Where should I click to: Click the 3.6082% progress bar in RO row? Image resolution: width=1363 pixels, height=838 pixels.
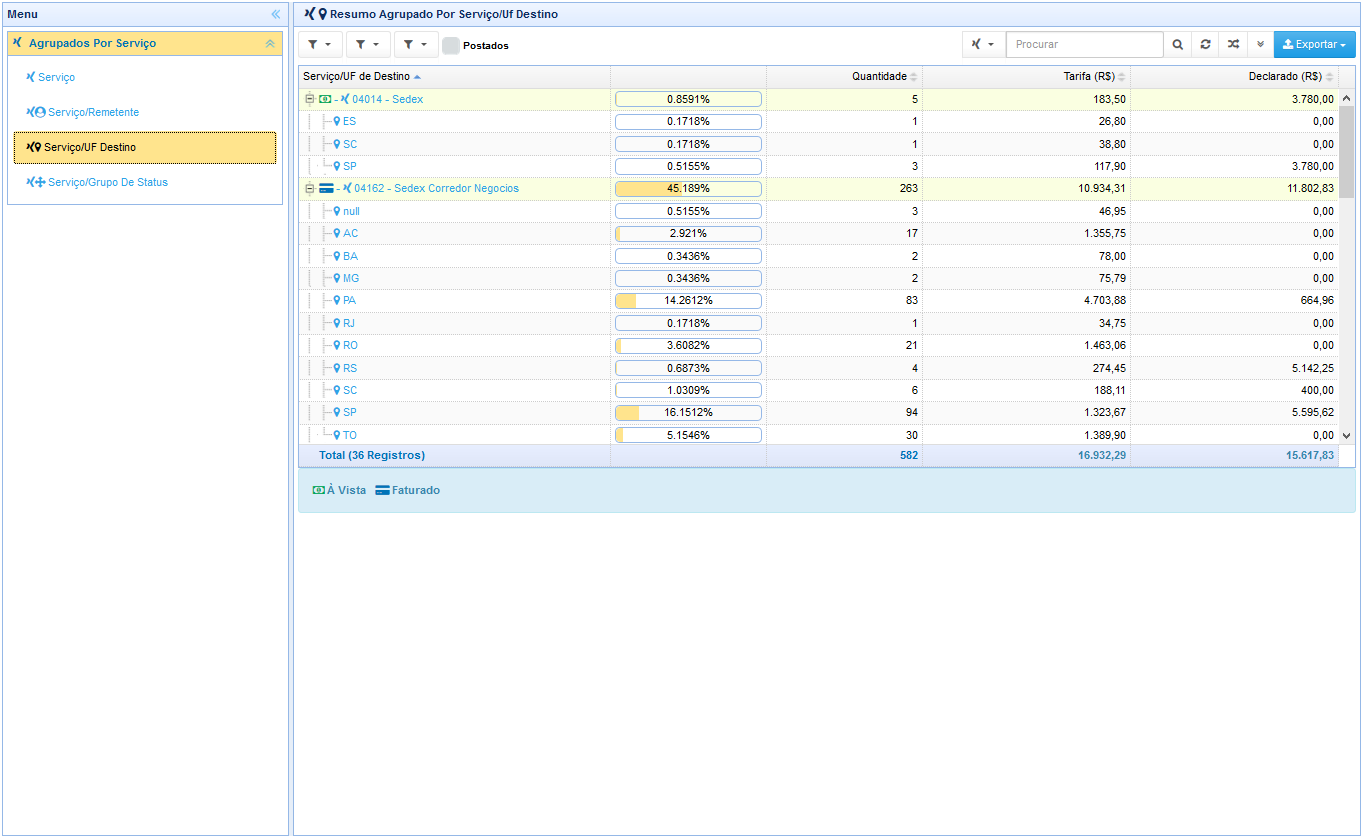click(x=688, y=345)
